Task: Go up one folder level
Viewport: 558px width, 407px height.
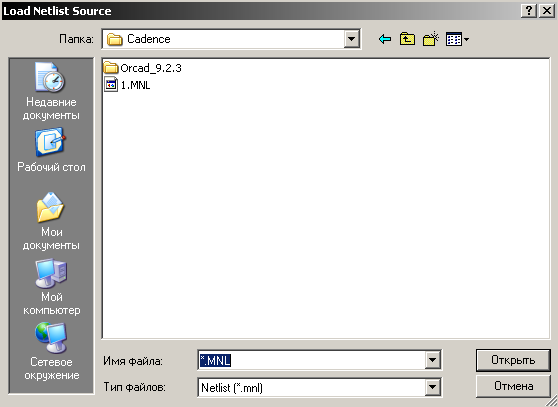Action: coord(407,39)
